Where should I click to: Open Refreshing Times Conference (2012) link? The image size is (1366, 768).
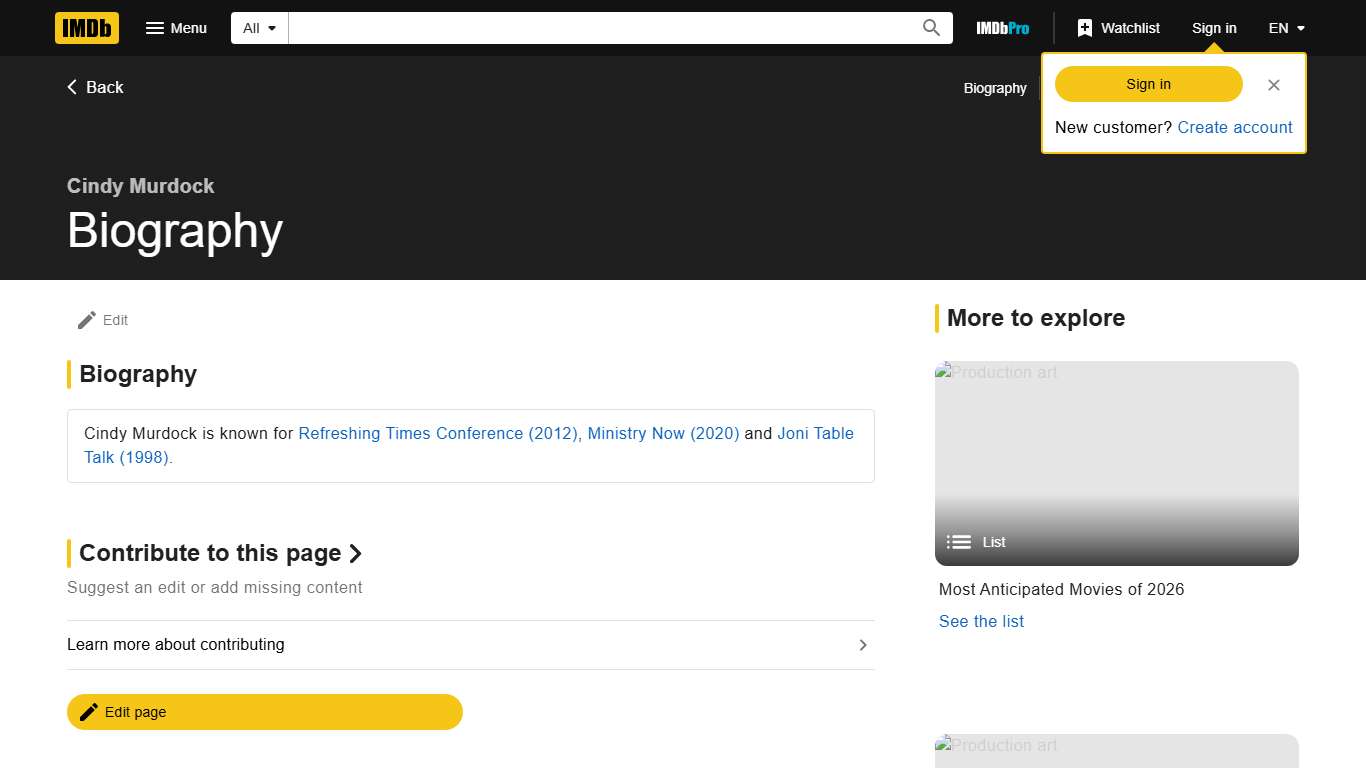click(438, 433)
